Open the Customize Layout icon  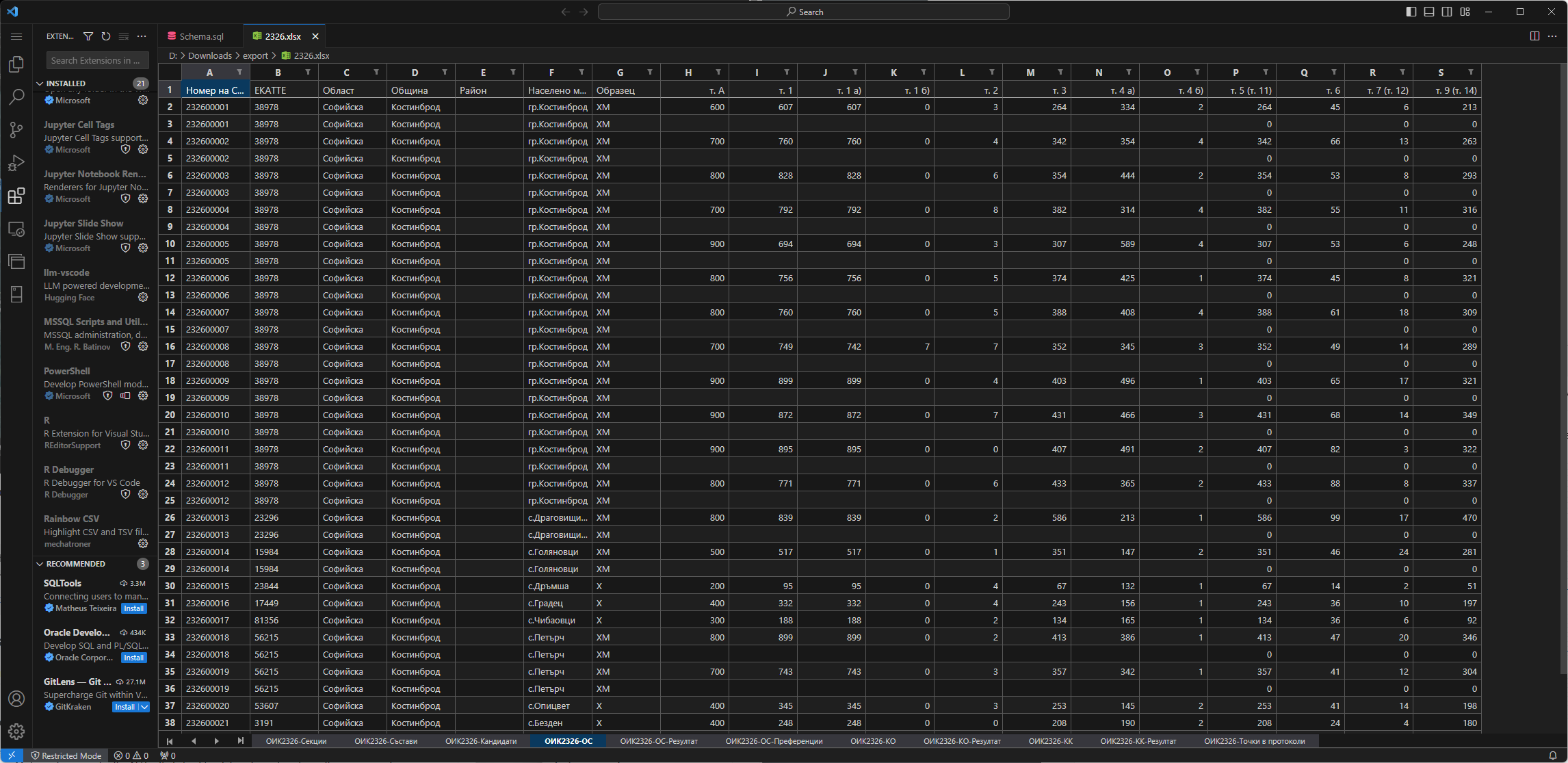coord(1465,12)
